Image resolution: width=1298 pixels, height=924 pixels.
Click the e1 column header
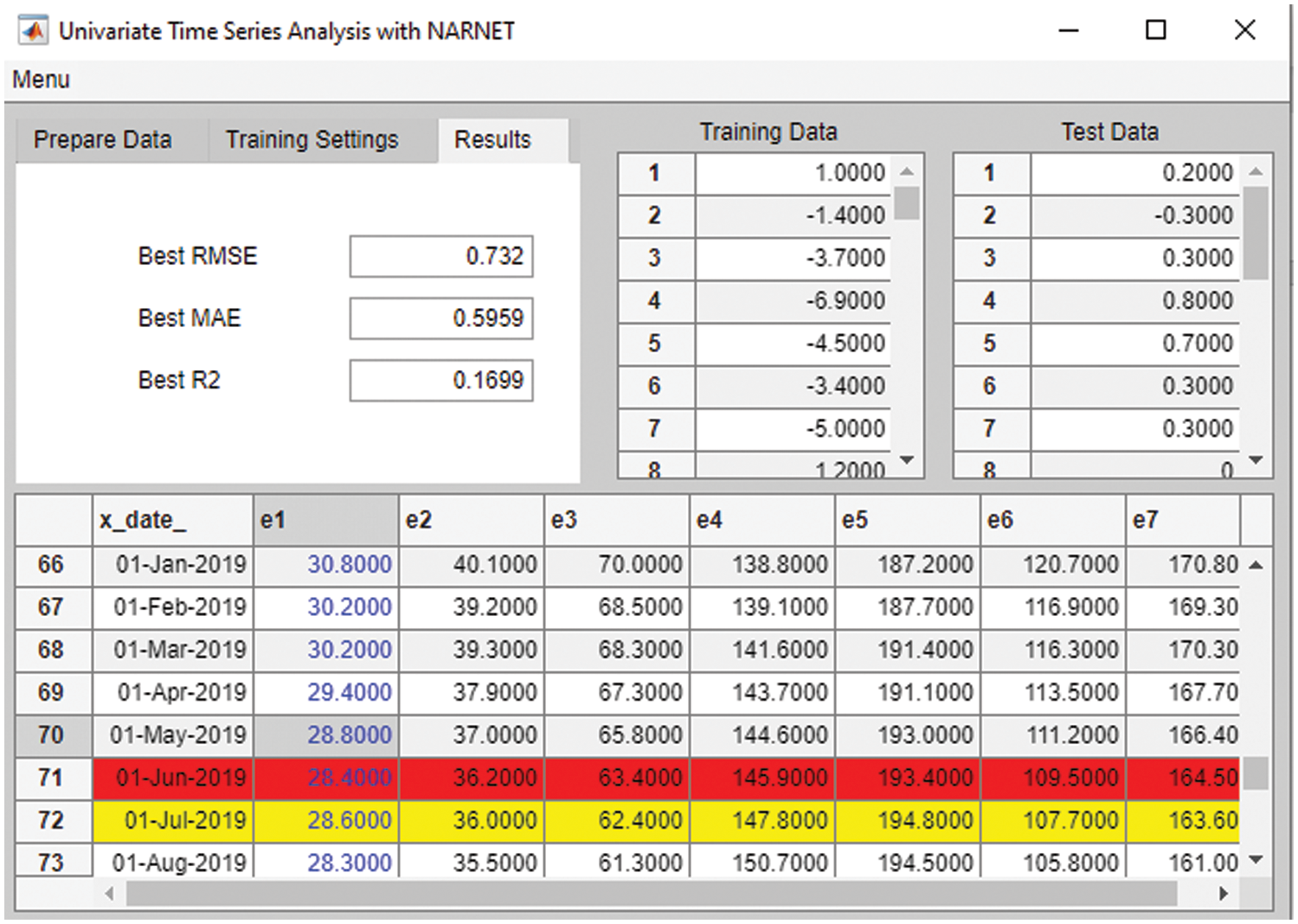coord(325,520)
